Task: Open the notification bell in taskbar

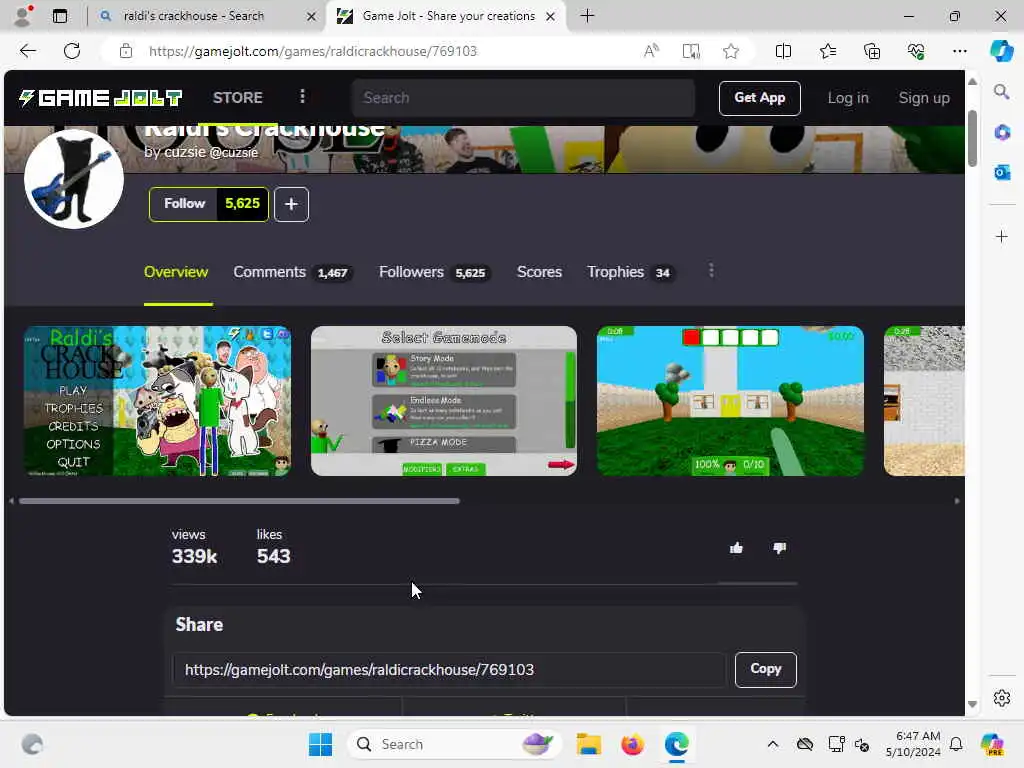Action: click(x=956, y=744)
